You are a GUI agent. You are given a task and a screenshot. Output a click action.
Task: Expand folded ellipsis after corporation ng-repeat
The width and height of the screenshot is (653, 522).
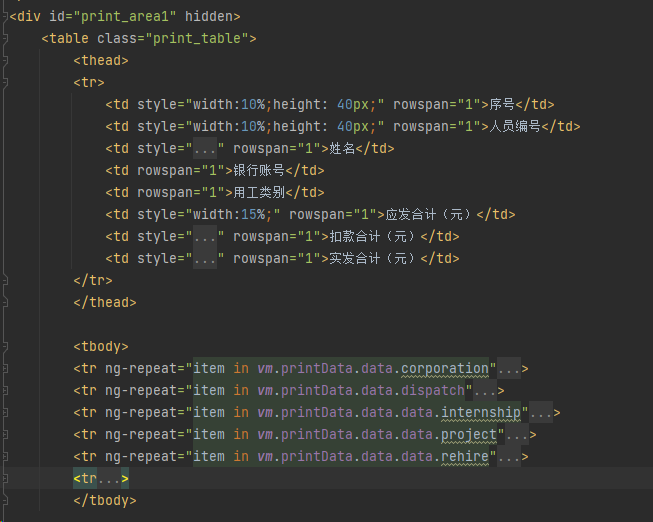509,368
